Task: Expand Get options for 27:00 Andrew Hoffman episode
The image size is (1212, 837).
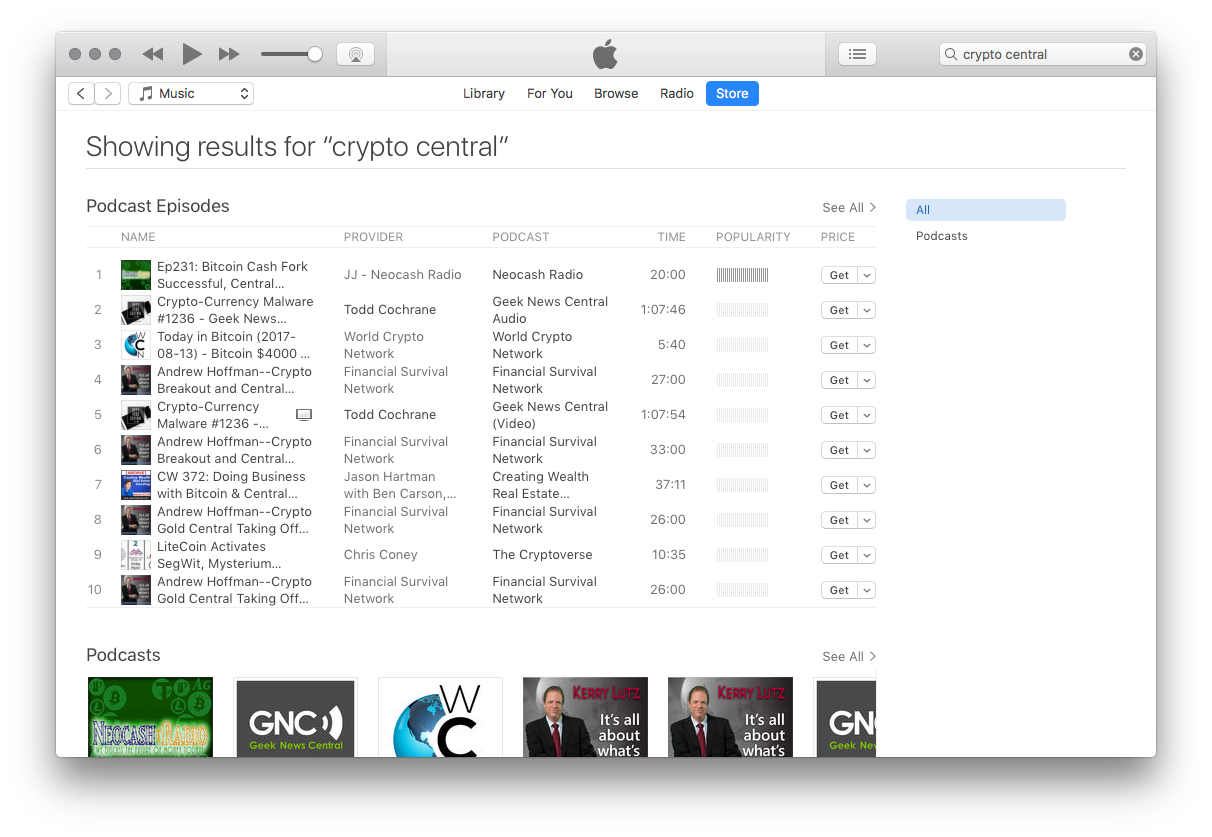Action: pyautogui.click(x=867, y=380)
